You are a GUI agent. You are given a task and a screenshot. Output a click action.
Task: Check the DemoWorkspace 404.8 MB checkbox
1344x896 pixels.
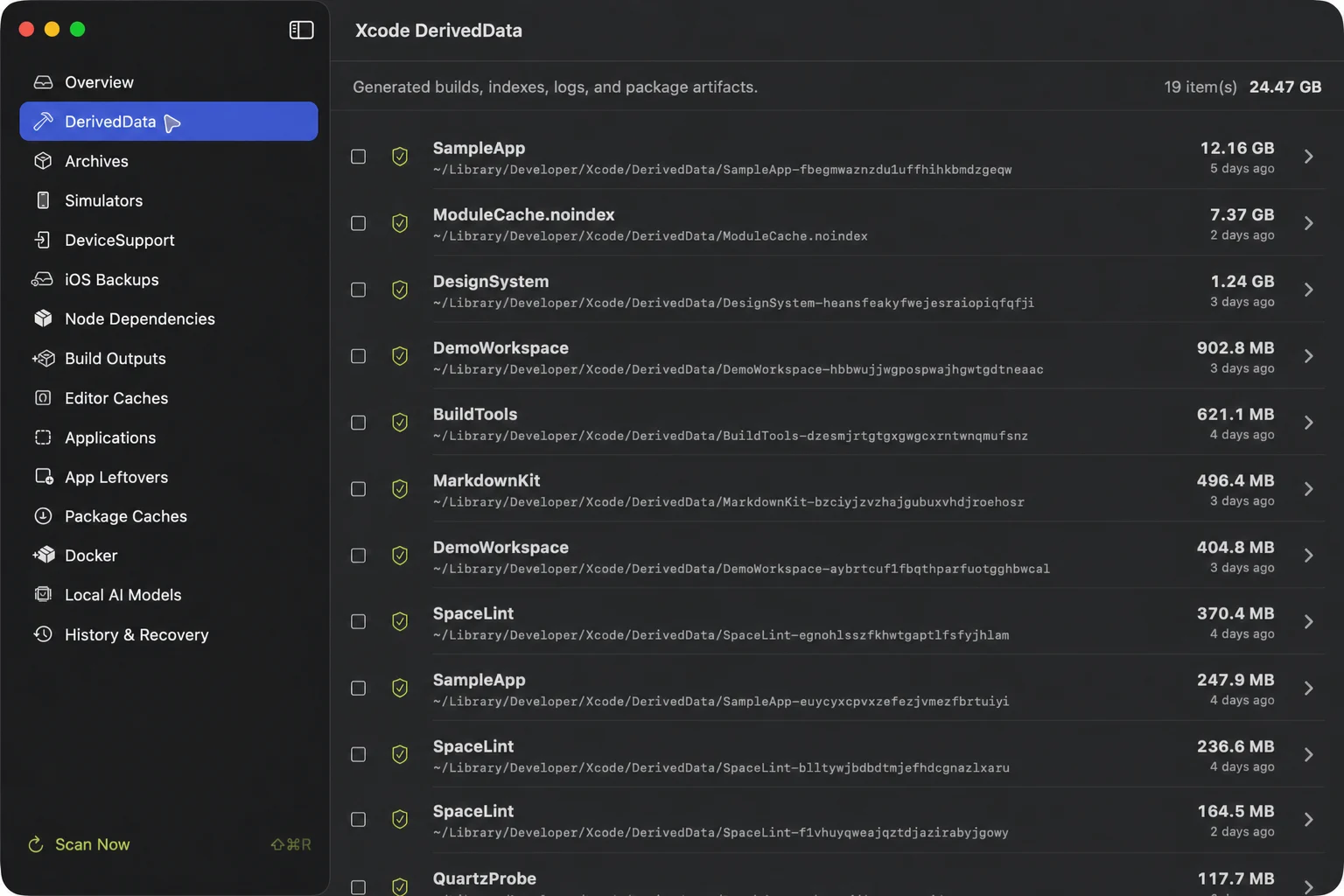tap(359, 556)
